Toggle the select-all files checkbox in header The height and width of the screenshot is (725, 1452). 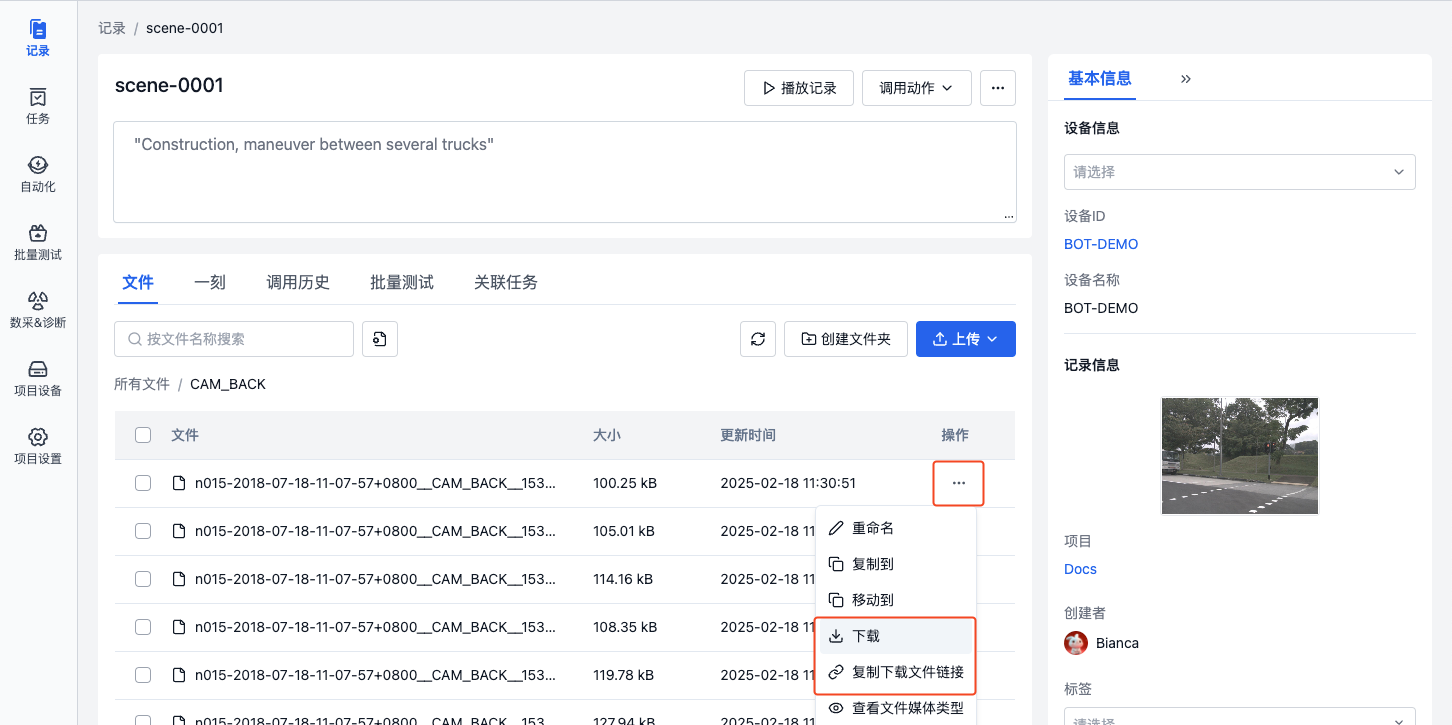pos(143,435)
